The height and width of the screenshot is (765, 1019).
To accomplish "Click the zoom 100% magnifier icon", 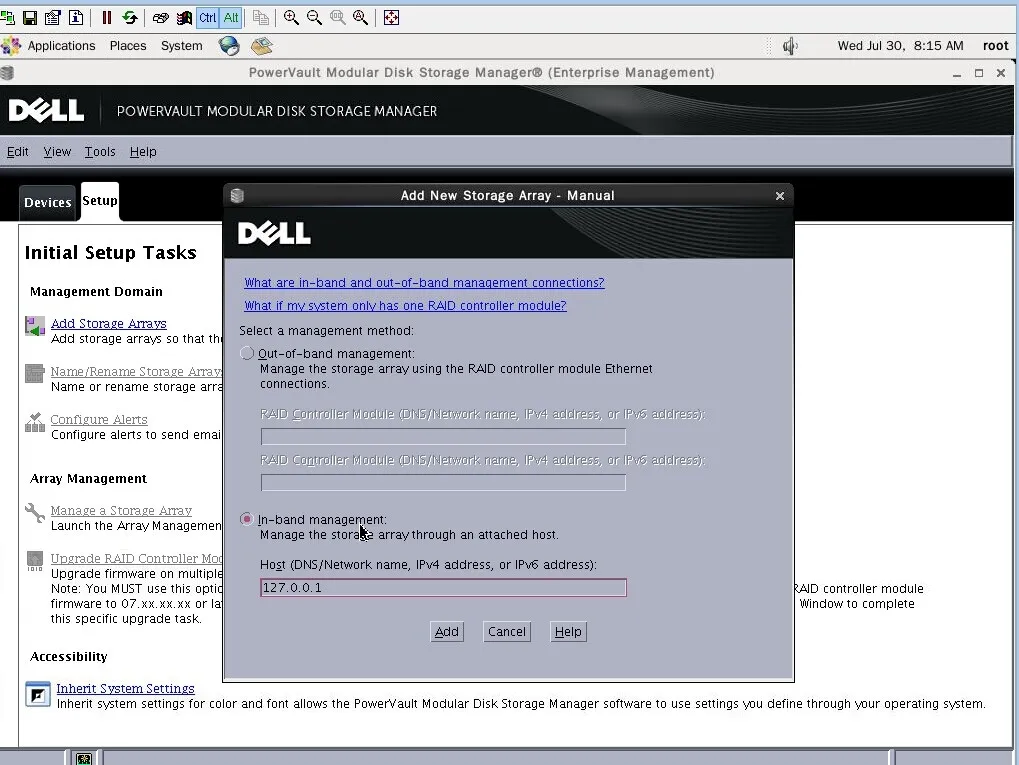I will 337,18.
